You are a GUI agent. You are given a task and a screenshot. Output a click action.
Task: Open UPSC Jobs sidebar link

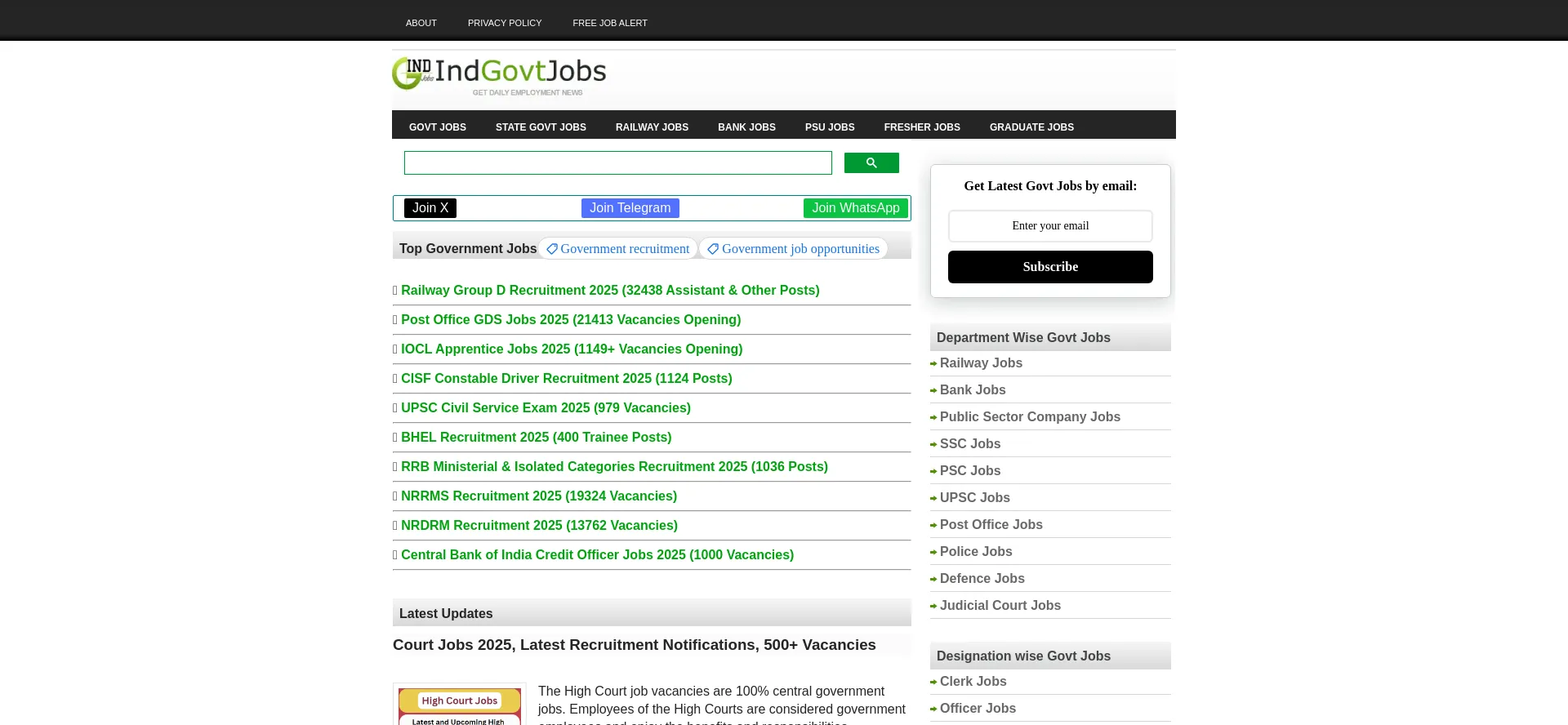[x=975, y=497]
